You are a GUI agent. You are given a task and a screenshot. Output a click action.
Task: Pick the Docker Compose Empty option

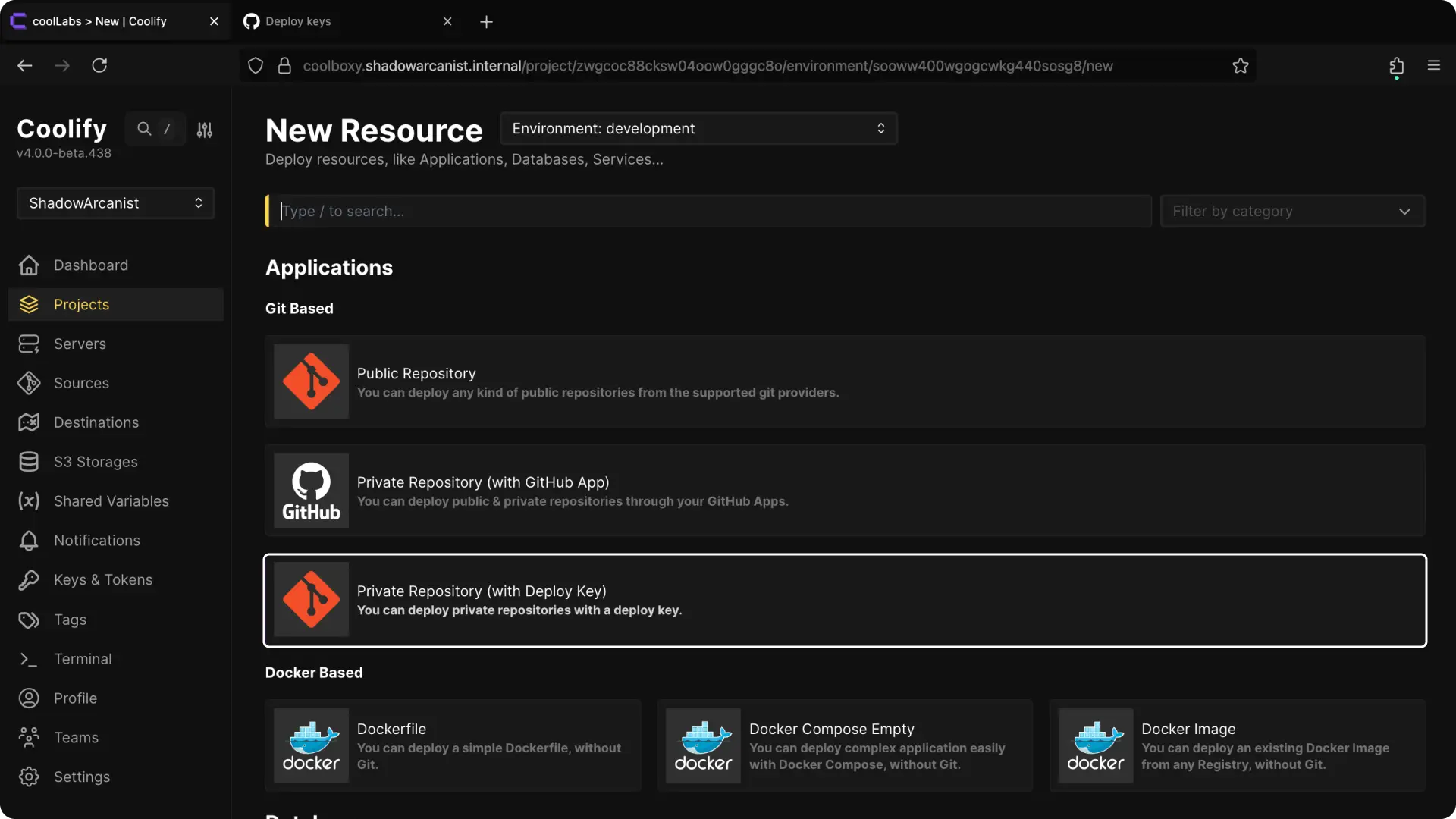tap(844, 745)
